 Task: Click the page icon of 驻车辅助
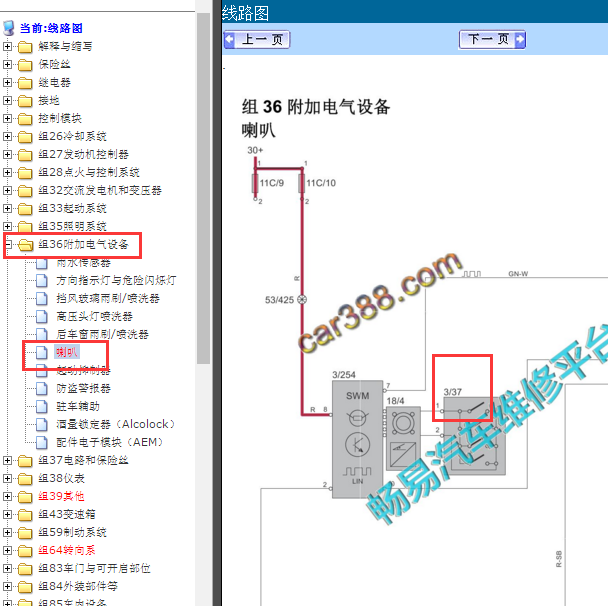point(41,407)
